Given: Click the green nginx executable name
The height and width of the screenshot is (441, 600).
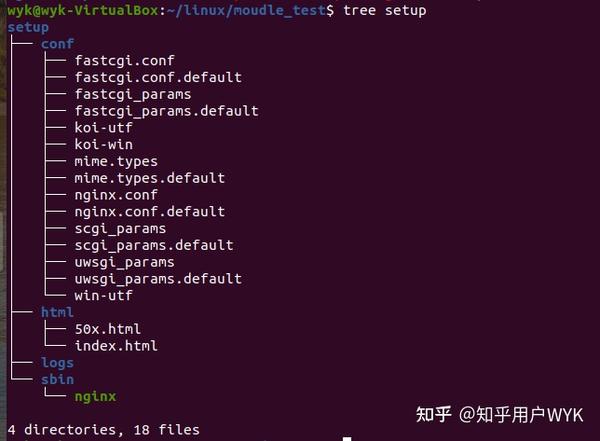Looking at the screenshot, I should [95, 397].
